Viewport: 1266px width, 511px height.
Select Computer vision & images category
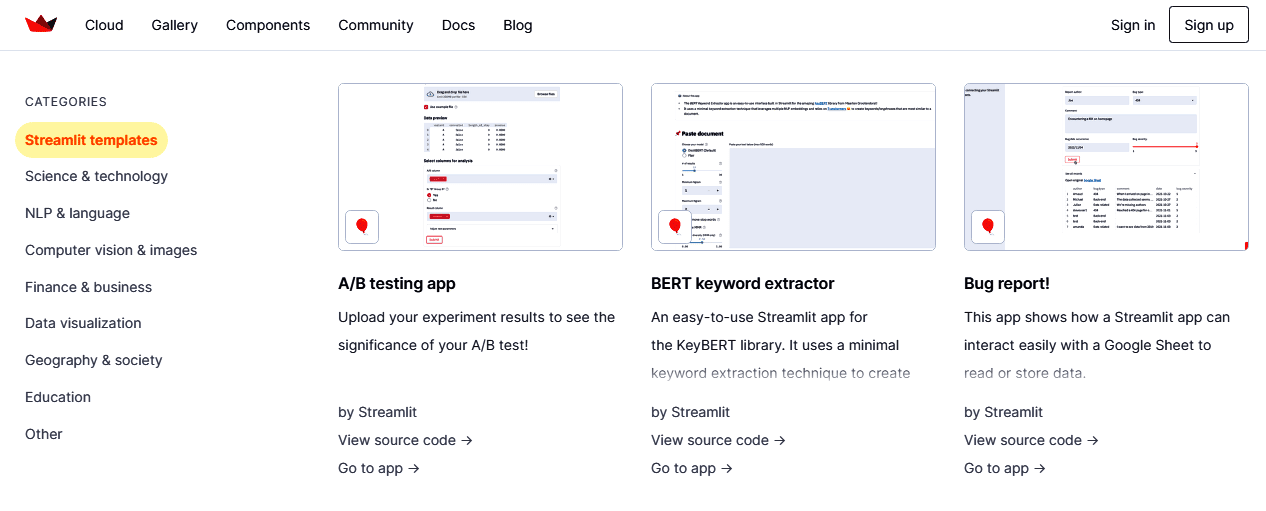point(111,250)
